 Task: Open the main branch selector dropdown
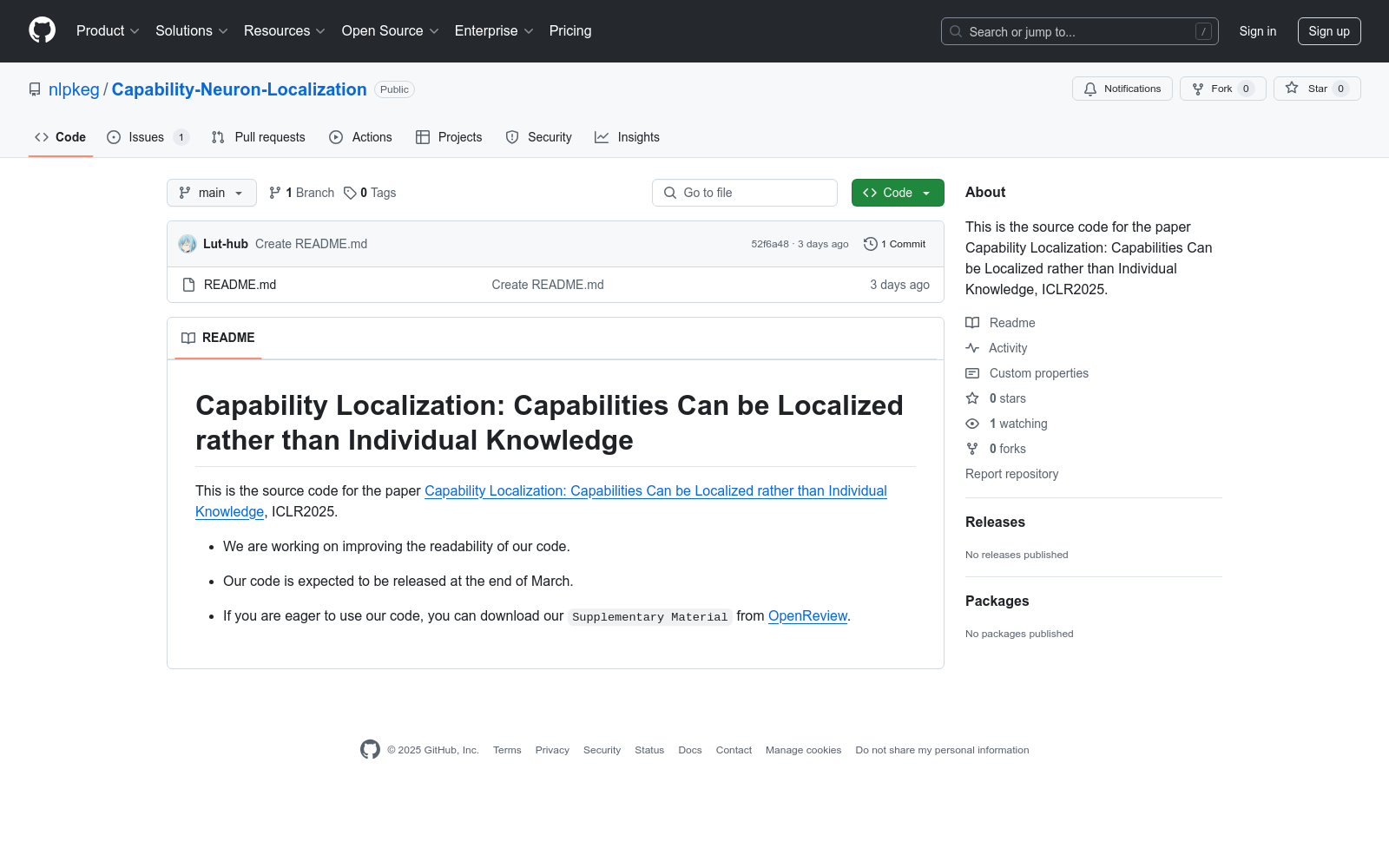pos(212,193)
